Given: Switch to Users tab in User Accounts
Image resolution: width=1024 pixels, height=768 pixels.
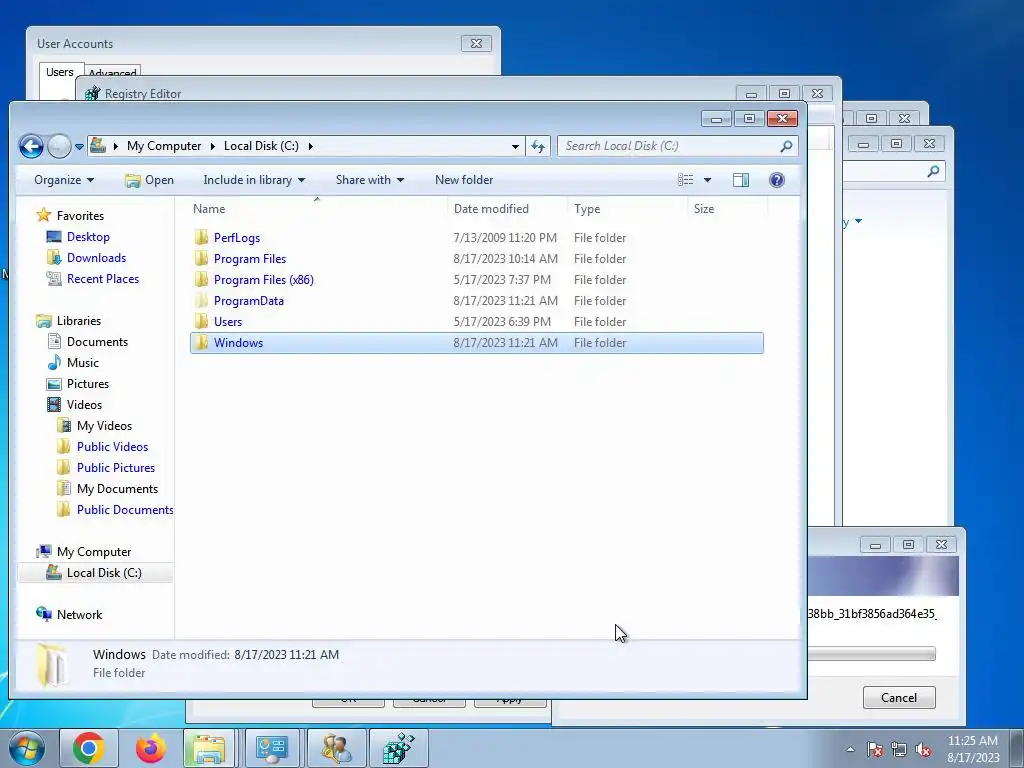Looking at the screenshot, I should click(59, 72).
